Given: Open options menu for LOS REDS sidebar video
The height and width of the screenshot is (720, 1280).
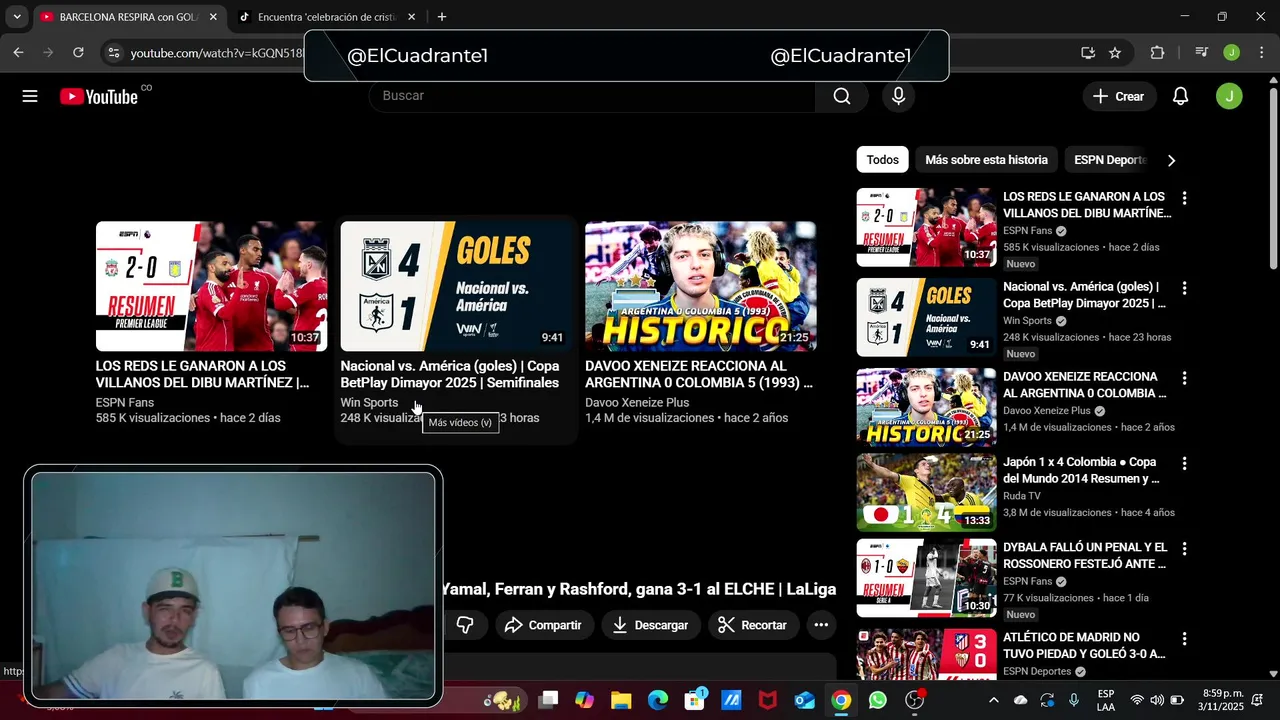Looking at the screenshot, I should (1184, 198).
